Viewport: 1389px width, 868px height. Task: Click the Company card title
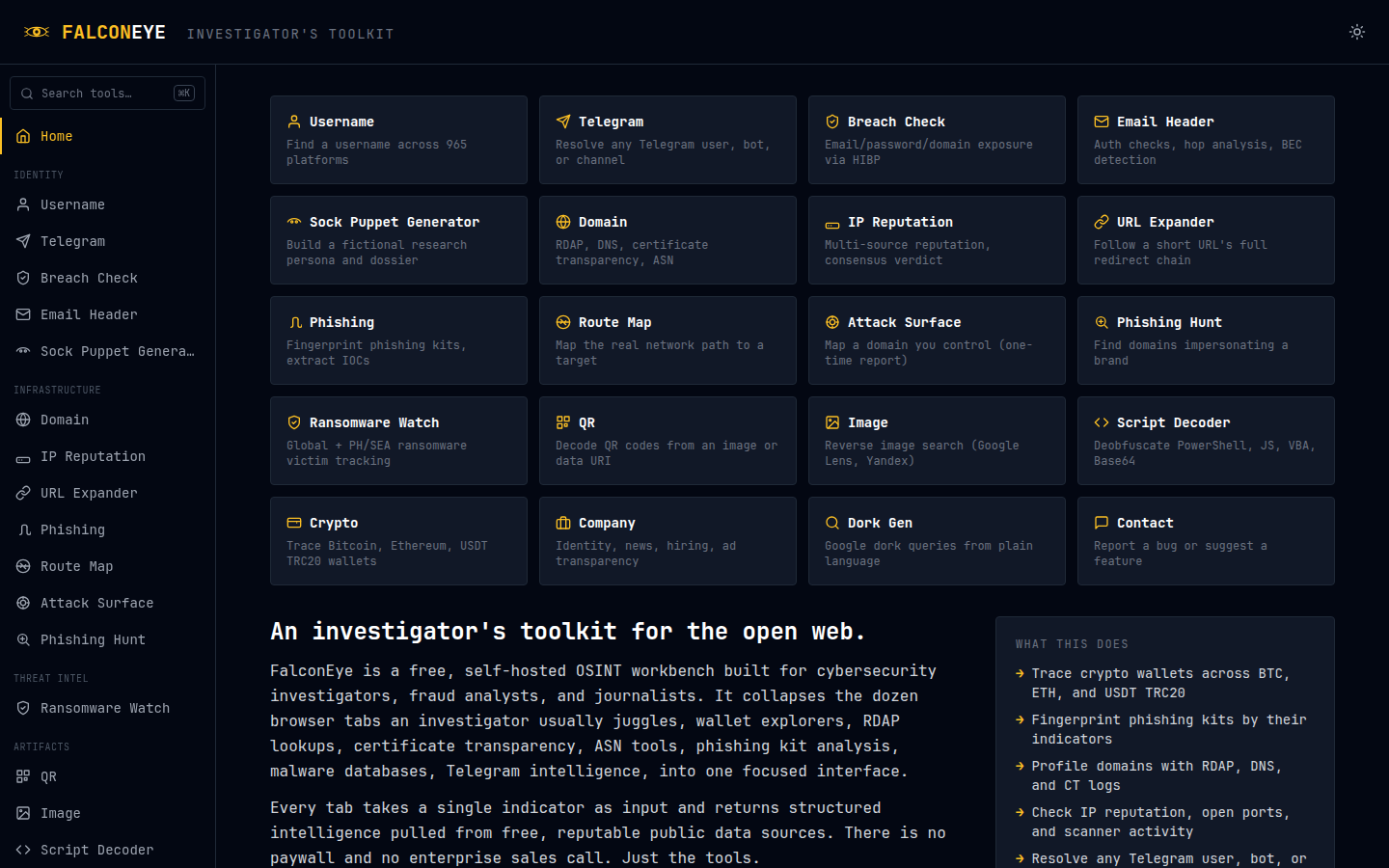pos(607,523)
